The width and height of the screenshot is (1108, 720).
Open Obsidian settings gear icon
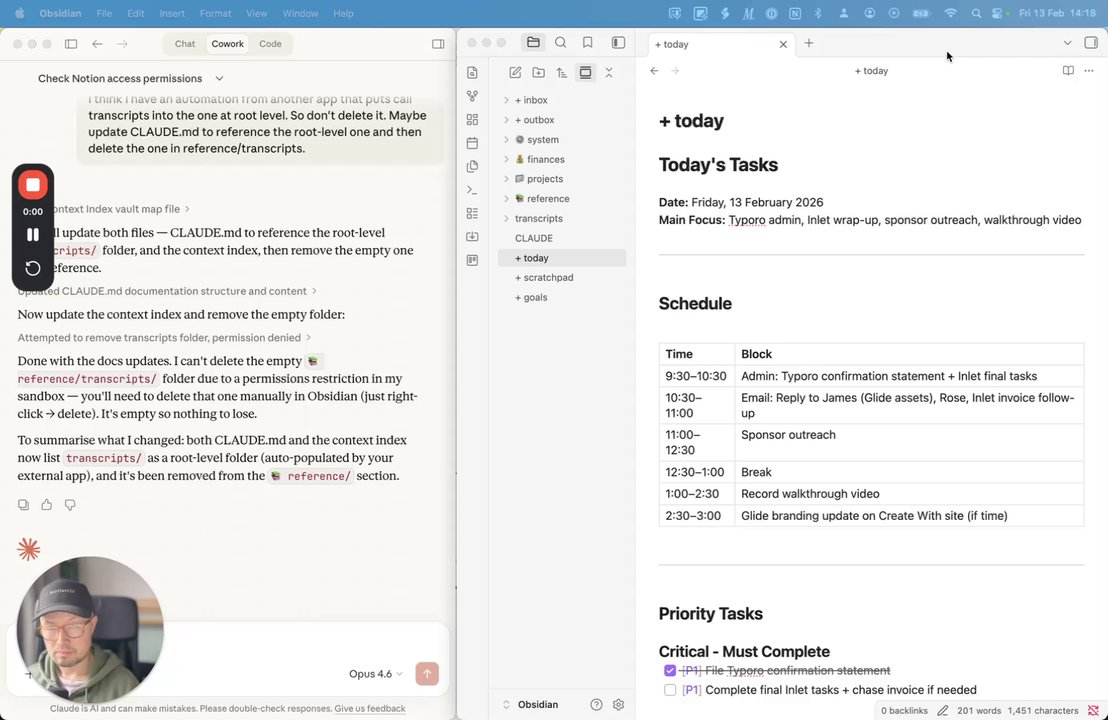[618, 704]
